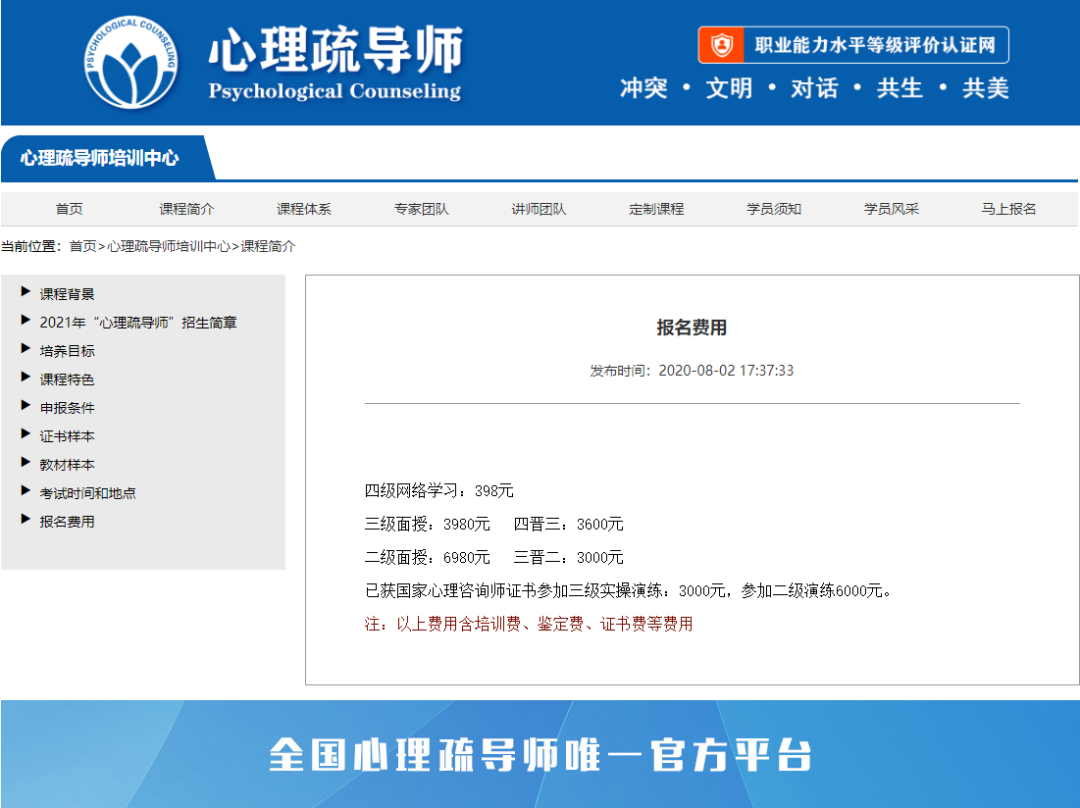
Task: Open 专家团队 menu item
Action: [x=422, y=209]
